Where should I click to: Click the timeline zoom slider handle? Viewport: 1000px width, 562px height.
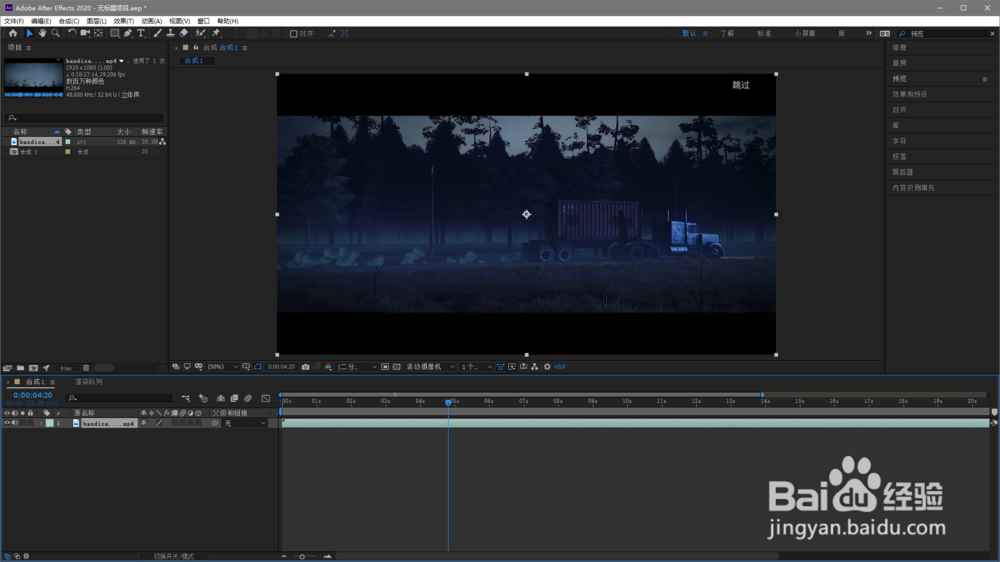point(302,557)
